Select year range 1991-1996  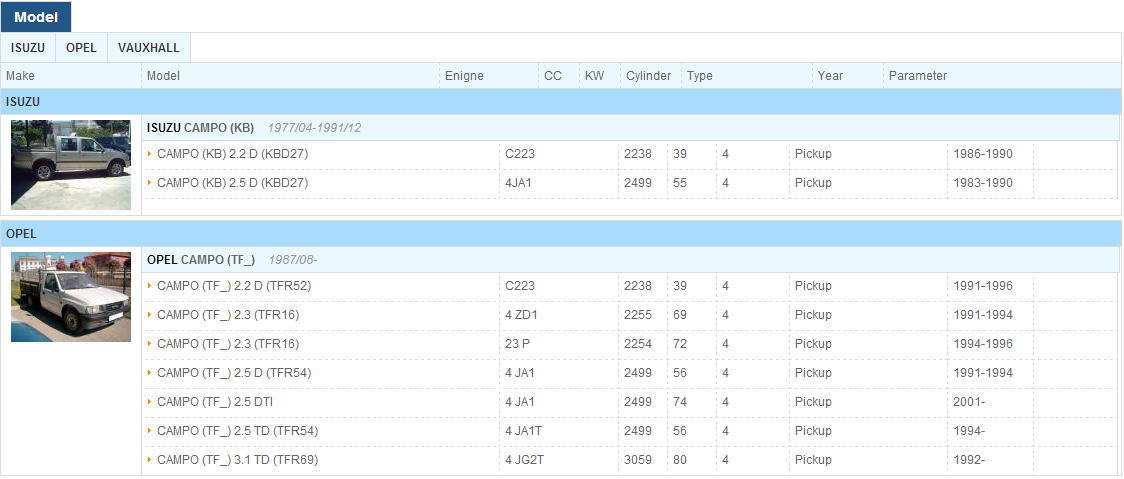pyautogui.click(x=983, y=285)
